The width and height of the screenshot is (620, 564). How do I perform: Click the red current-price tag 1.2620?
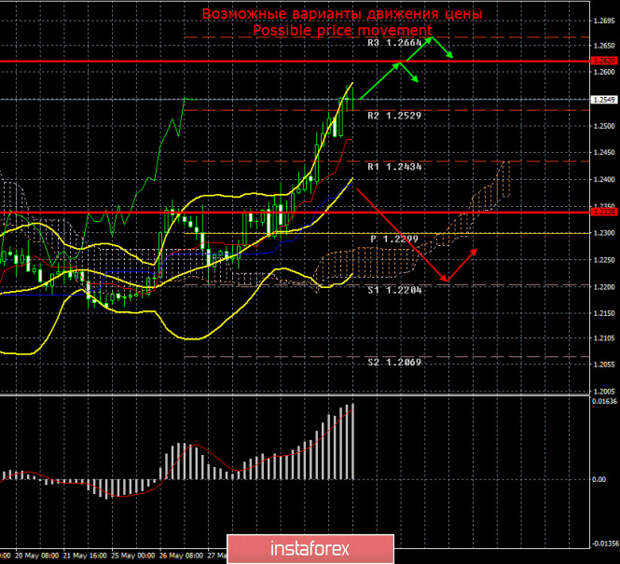pyautogui.click(x=603, y=61)
